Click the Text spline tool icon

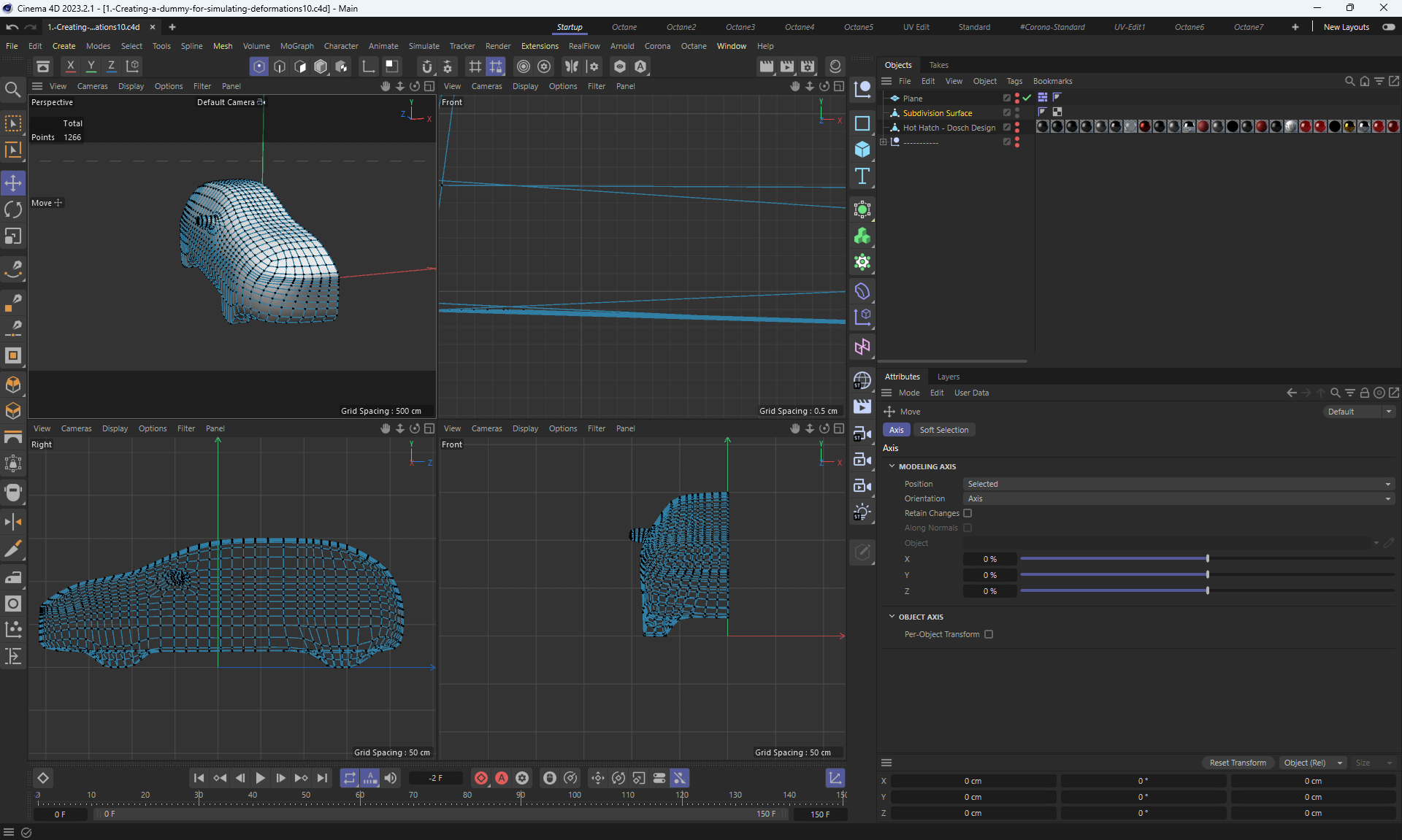[862, 176]
